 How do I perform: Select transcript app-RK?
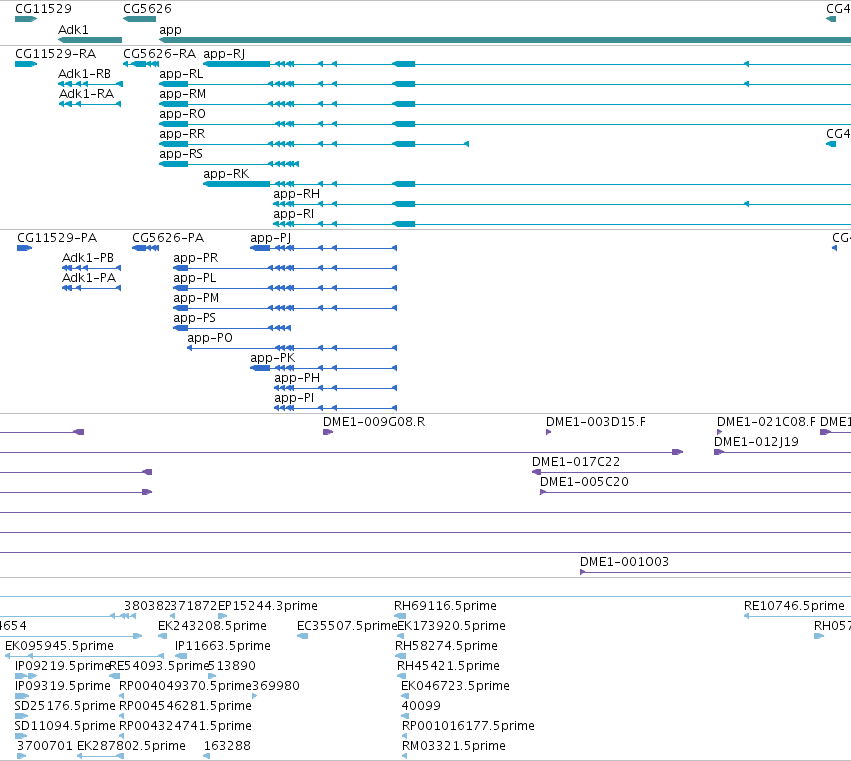tap(527, 184)
